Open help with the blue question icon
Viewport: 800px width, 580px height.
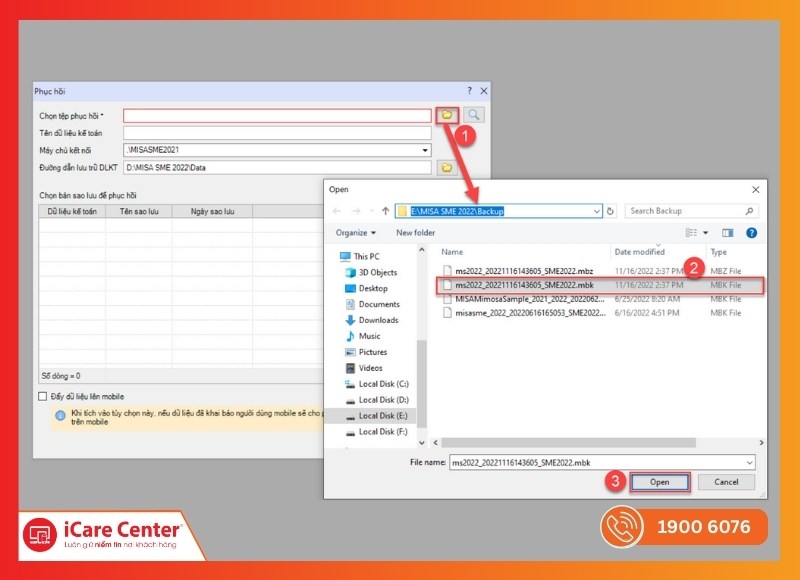click(x=751, y=233)
